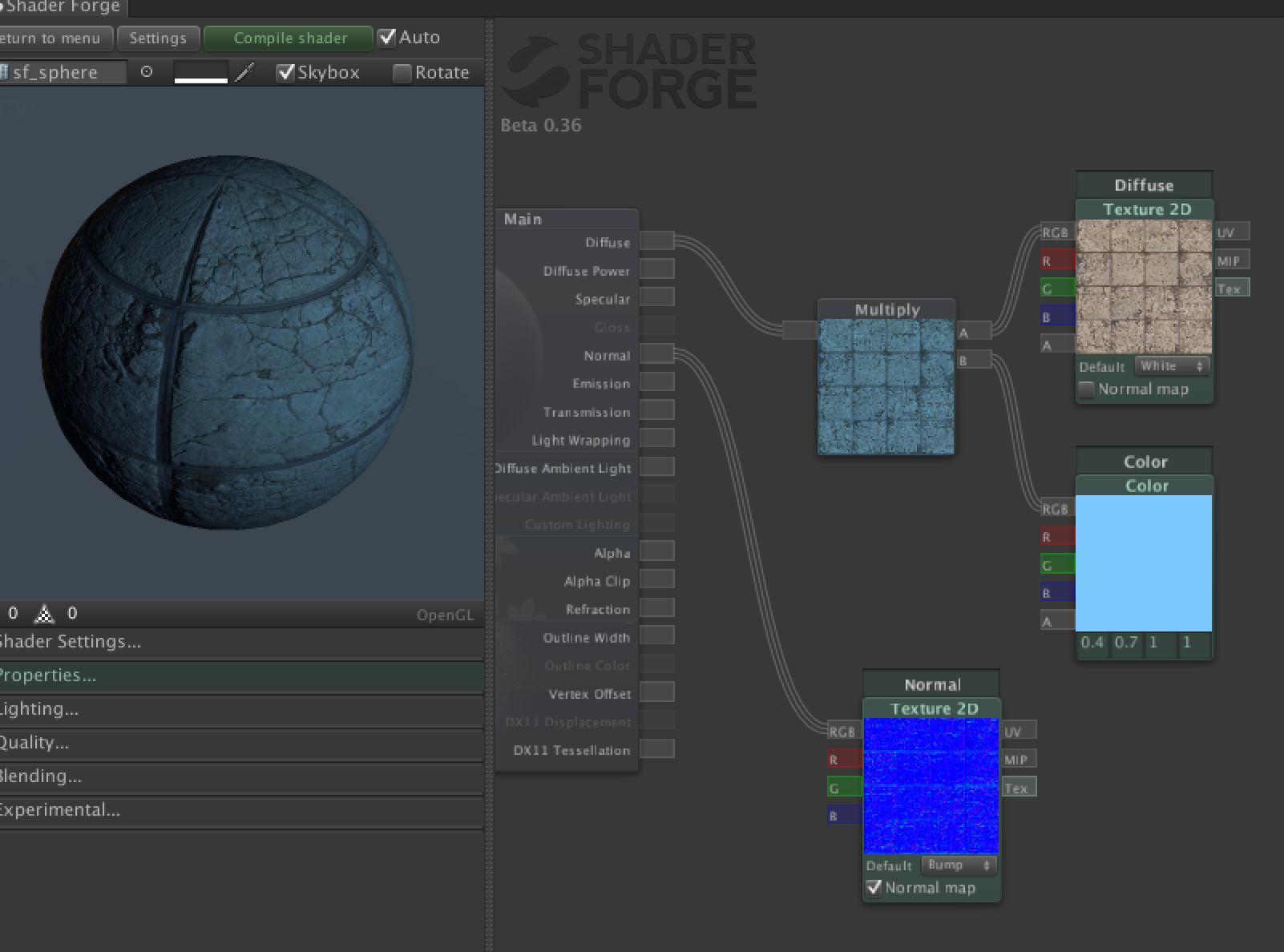
Task: Open the Default White dropdown on Diffuse node
Action: [1172, 366]
